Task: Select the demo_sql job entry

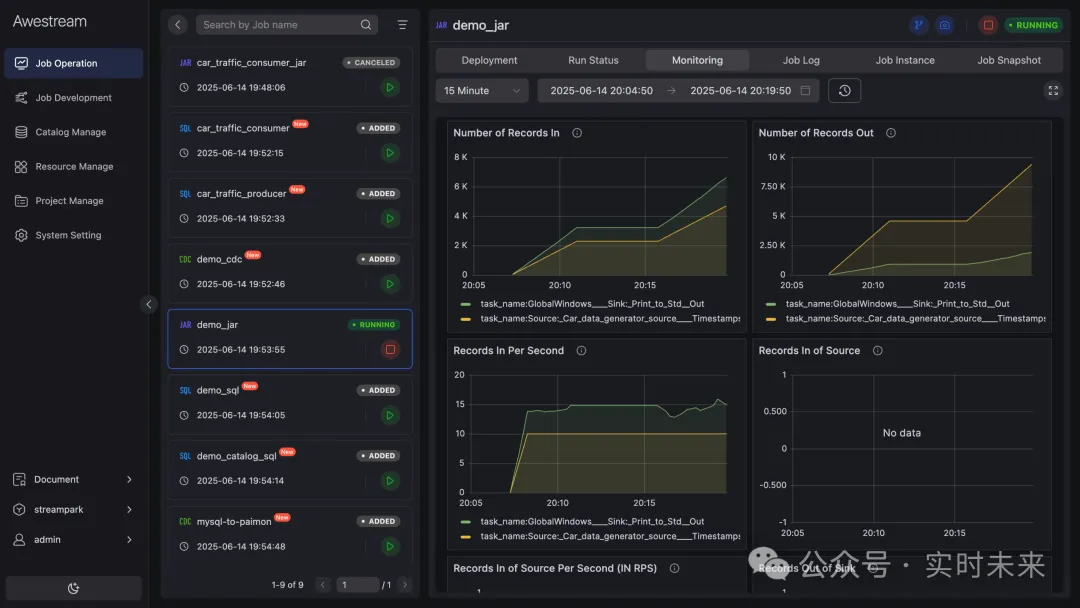Action: 290,403
